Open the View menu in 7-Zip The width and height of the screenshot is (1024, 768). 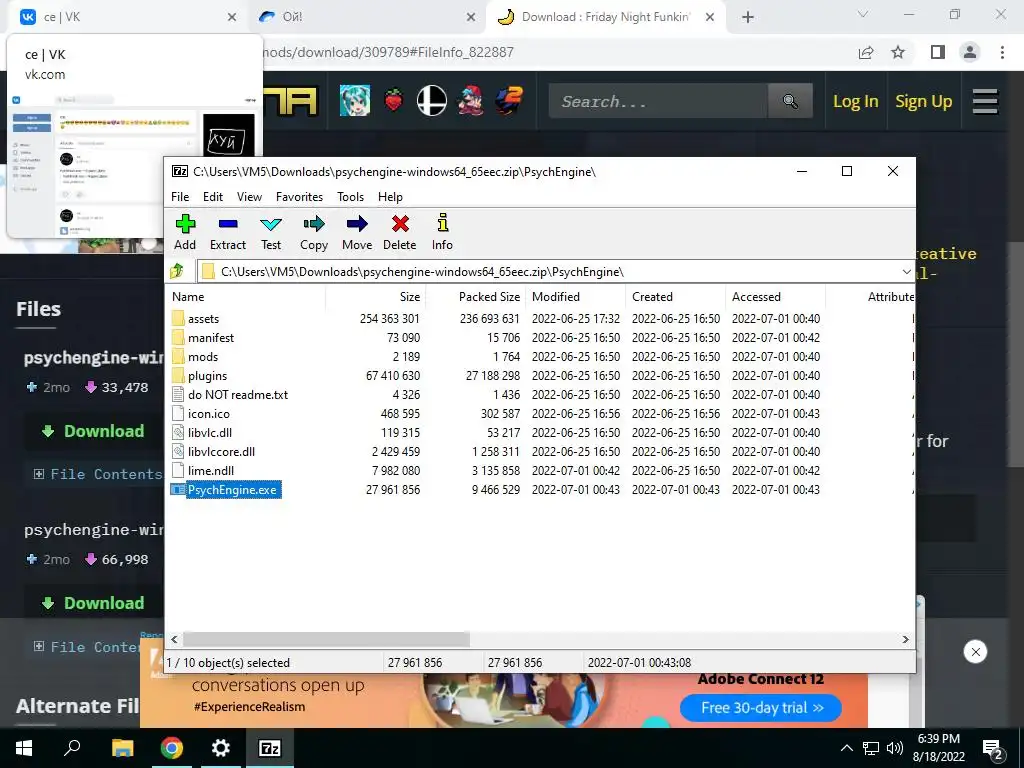tap(249, 197)
